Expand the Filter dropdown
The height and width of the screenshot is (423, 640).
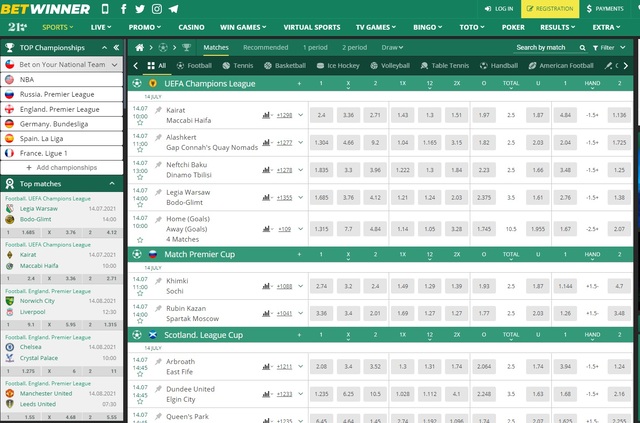[x=609, y=48]
